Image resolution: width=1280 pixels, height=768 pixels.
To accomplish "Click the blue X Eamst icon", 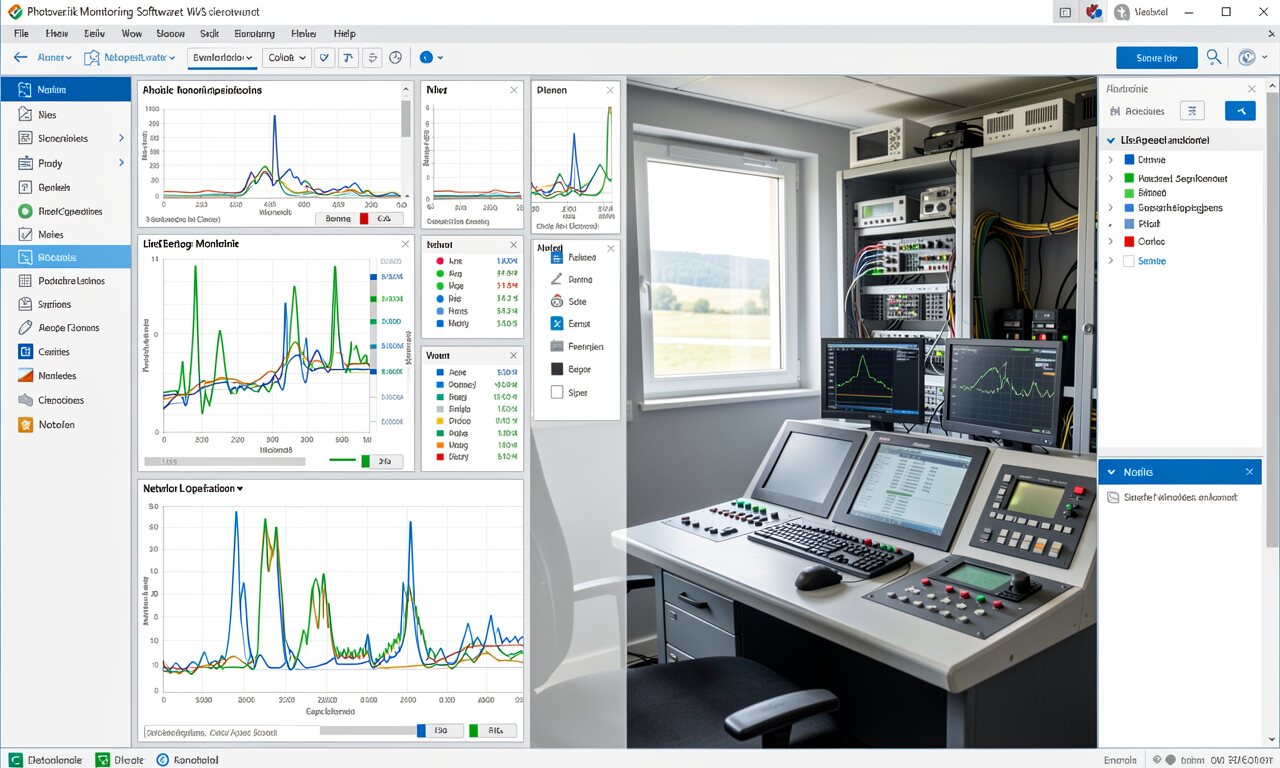I will pyautogui.click(x=557, y=324).
